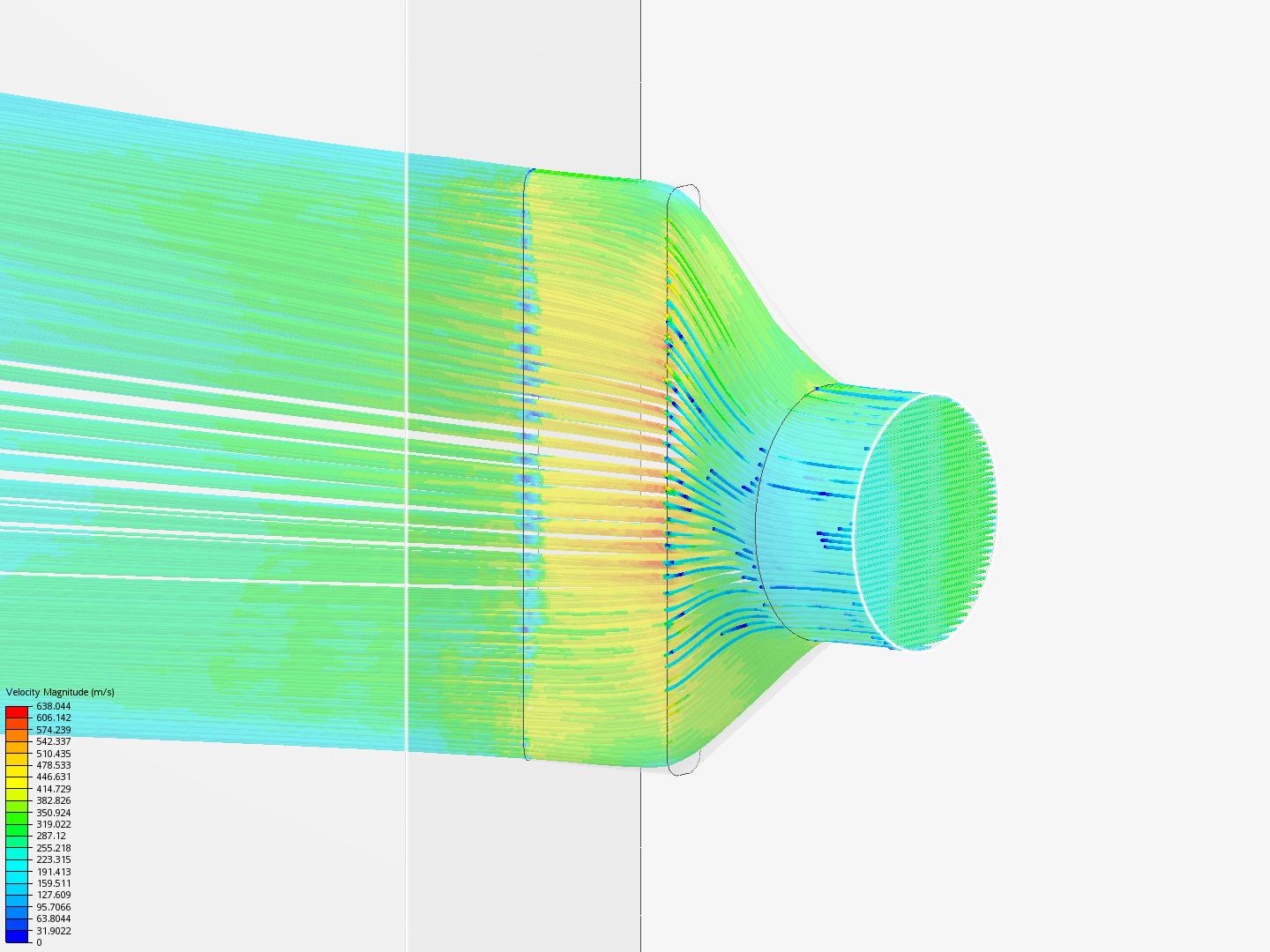The width and height of the screenshot is (1270, 952).
Task: Select the 606.142 legend value
Action: click(53, 718)
